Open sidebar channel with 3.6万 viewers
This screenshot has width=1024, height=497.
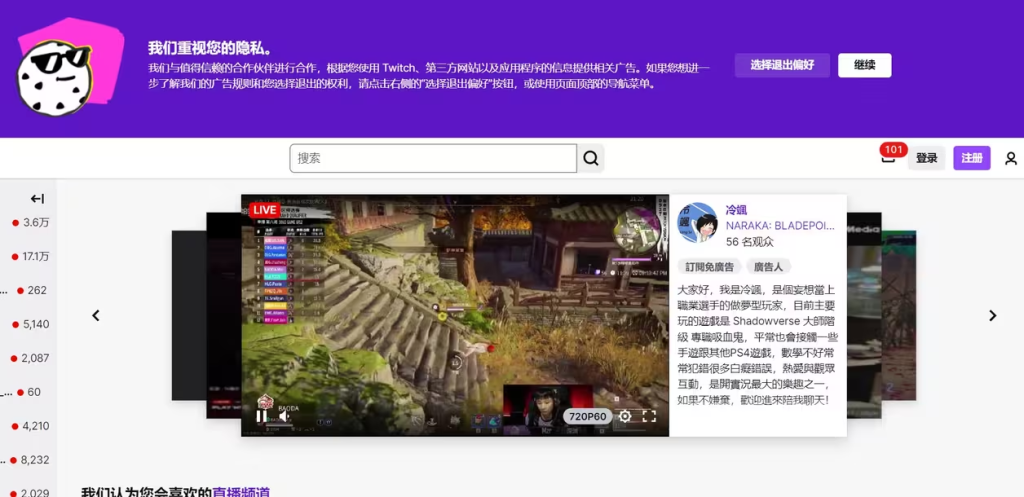coord(31,223)
